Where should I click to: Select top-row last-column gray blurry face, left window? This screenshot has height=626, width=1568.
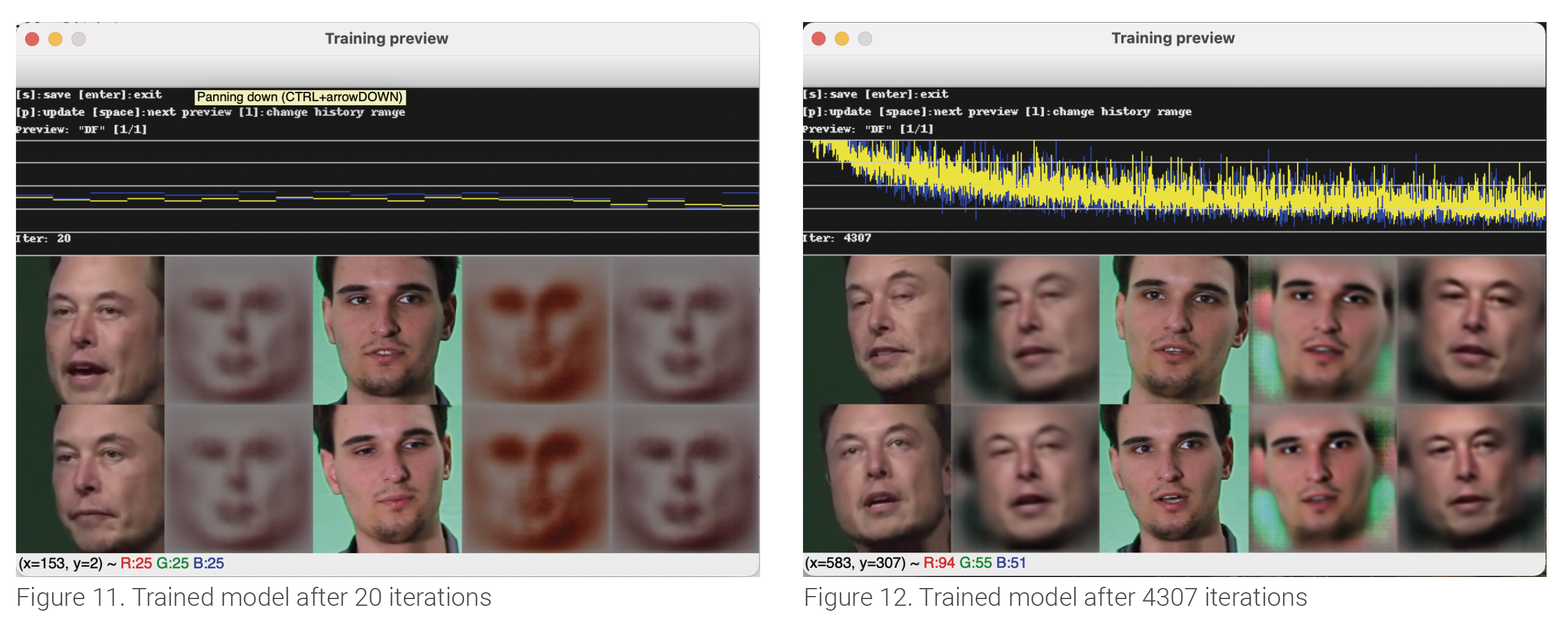point(685,330)
